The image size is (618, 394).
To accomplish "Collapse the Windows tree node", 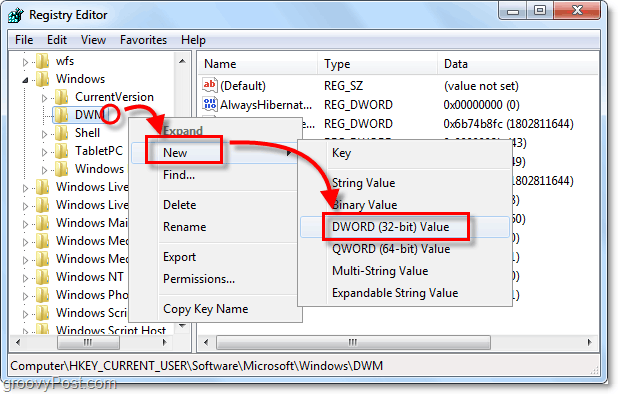I will [26, 80].
